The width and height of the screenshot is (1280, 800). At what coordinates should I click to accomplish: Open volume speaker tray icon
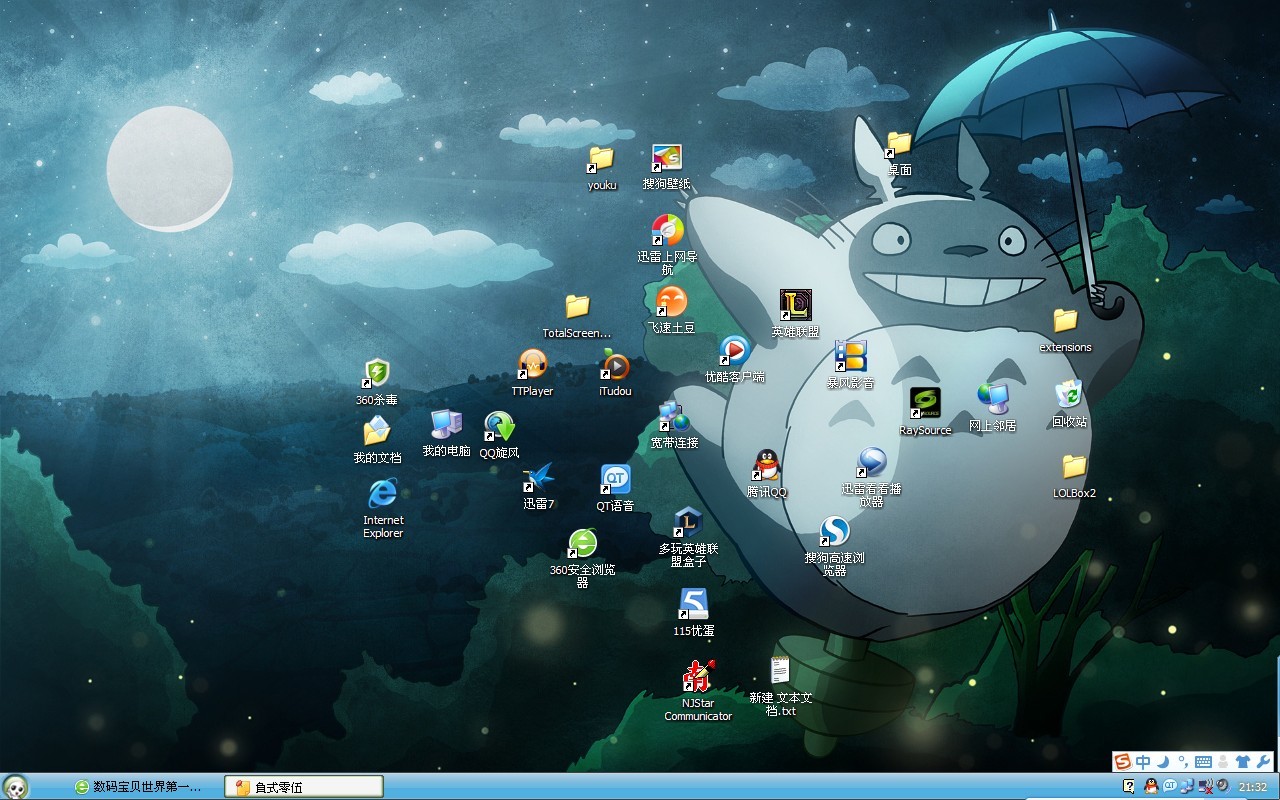[1222, 787]
